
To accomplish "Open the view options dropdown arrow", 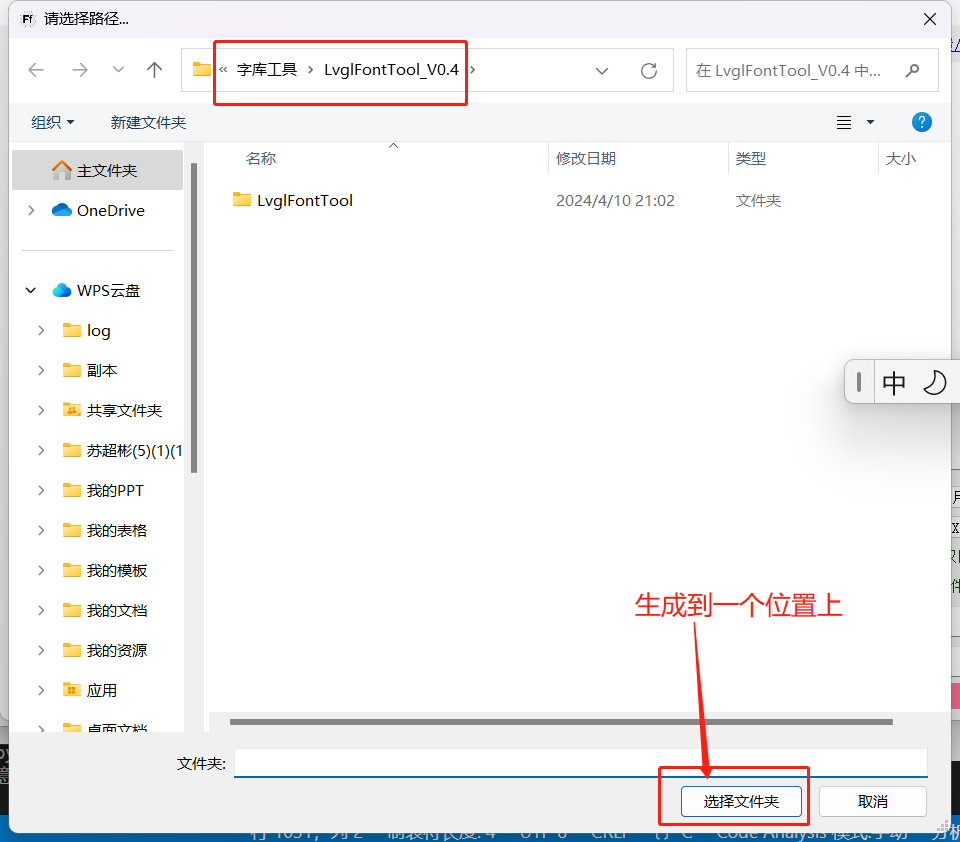I will [870, 122].
